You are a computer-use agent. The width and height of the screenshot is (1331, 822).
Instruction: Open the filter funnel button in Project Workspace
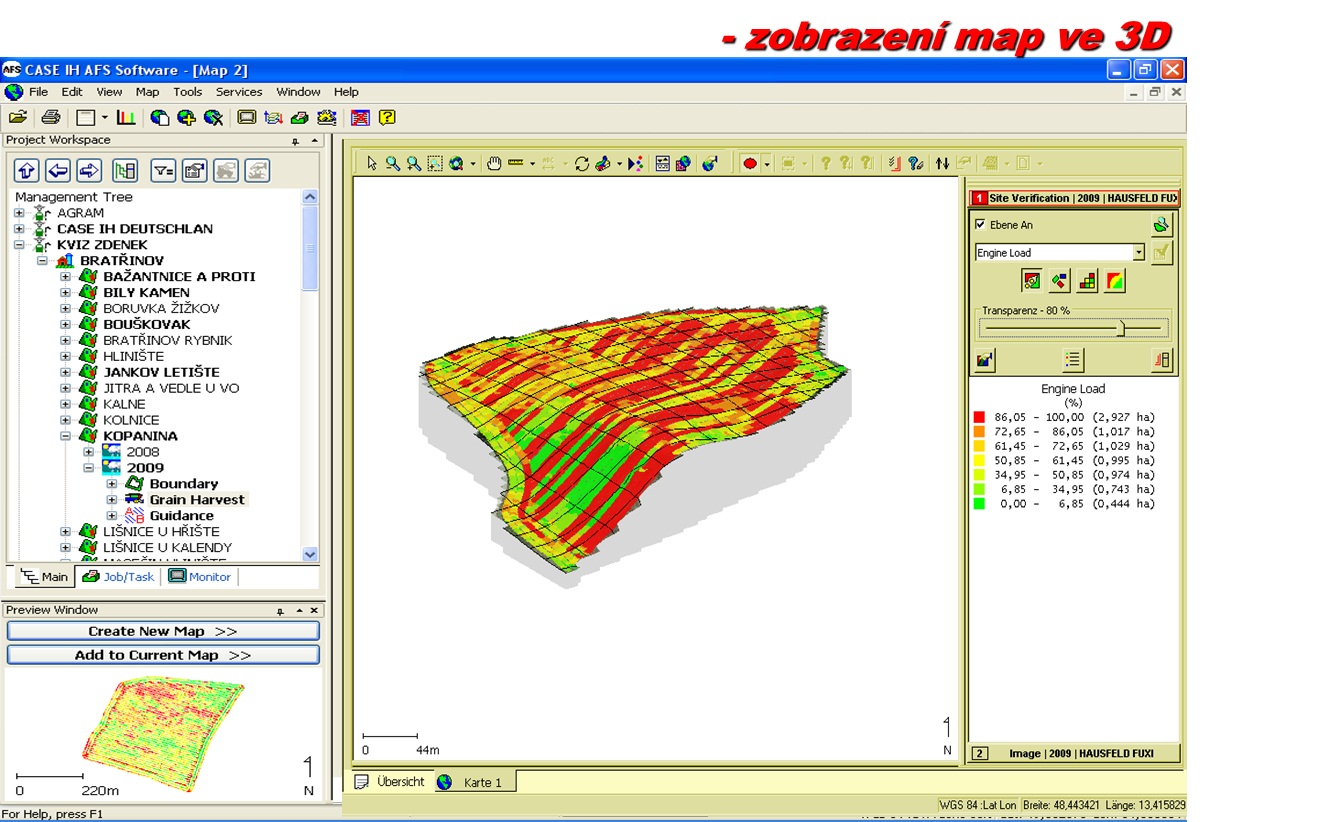163,170
